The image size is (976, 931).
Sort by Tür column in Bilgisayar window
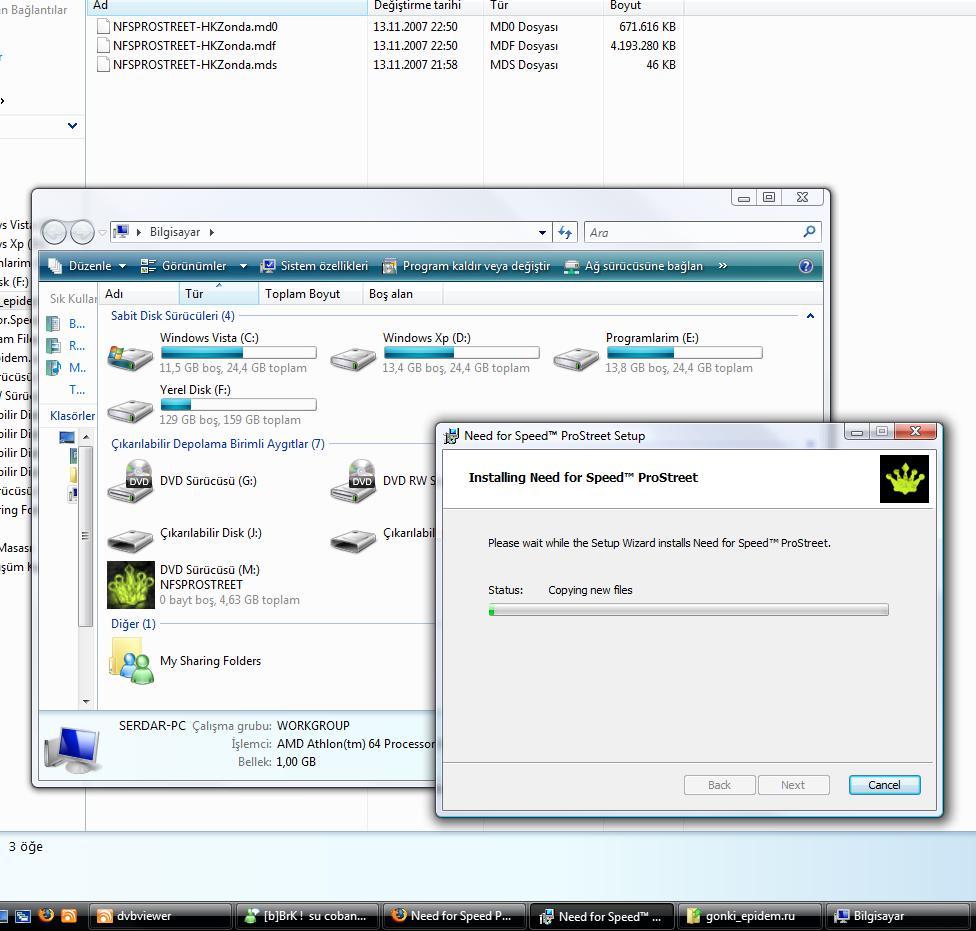(x=218, y=294)
